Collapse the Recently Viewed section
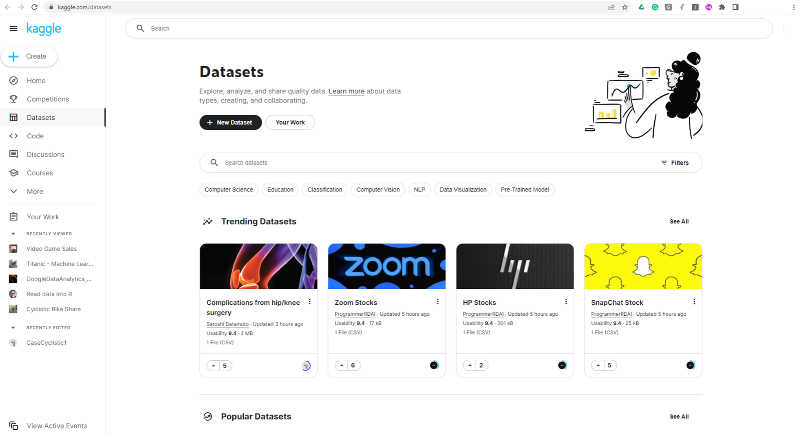This screenshot has width=800, height=435. click(x=13, y=234)
